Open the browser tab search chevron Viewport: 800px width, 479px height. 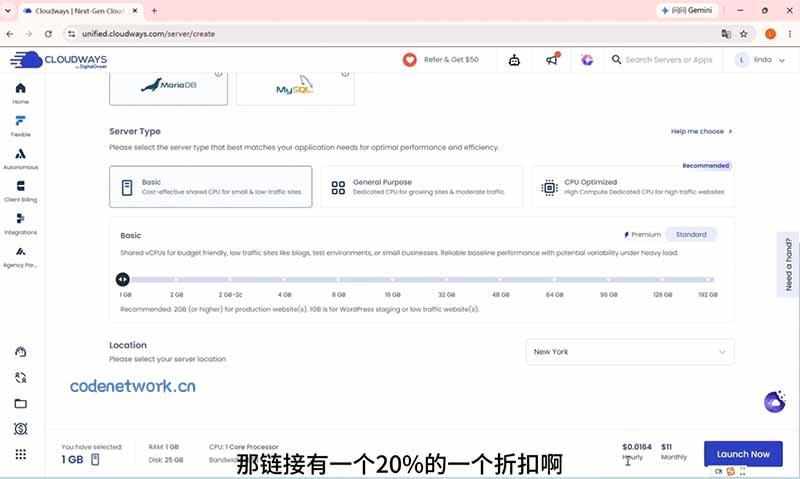point(8,10)
